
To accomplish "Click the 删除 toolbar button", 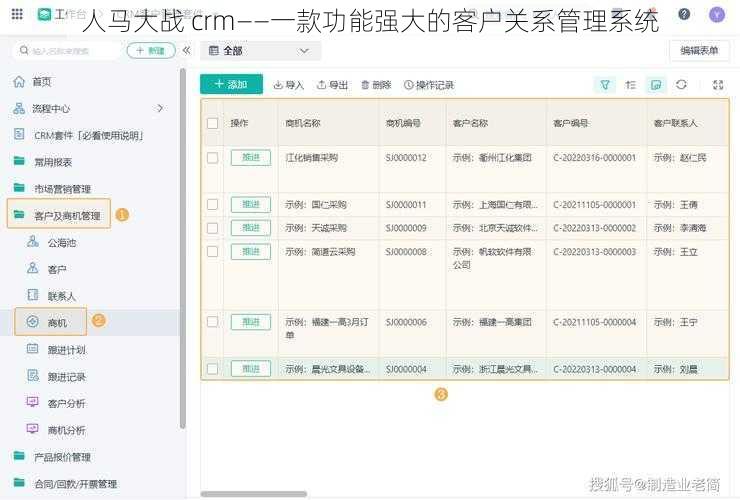I will pos(376,85).
